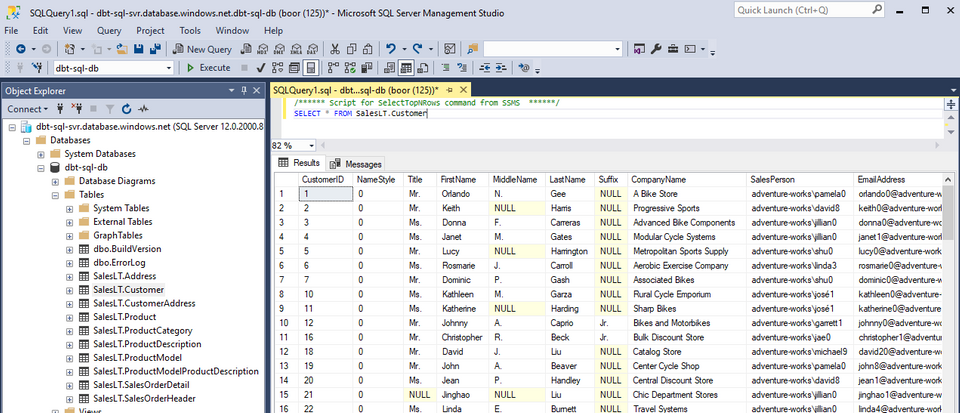960x413 pixels.
Task: Click the New Query button
Action: (x=202, y=48)
